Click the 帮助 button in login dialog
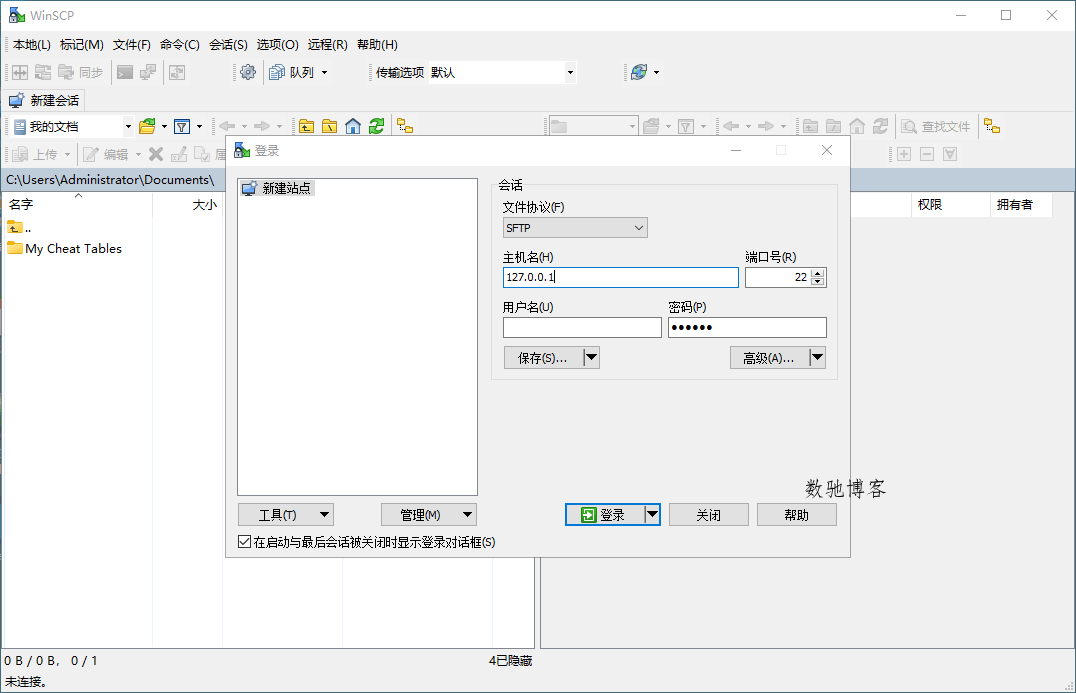 pyautogui.click(x=797, y=515)
